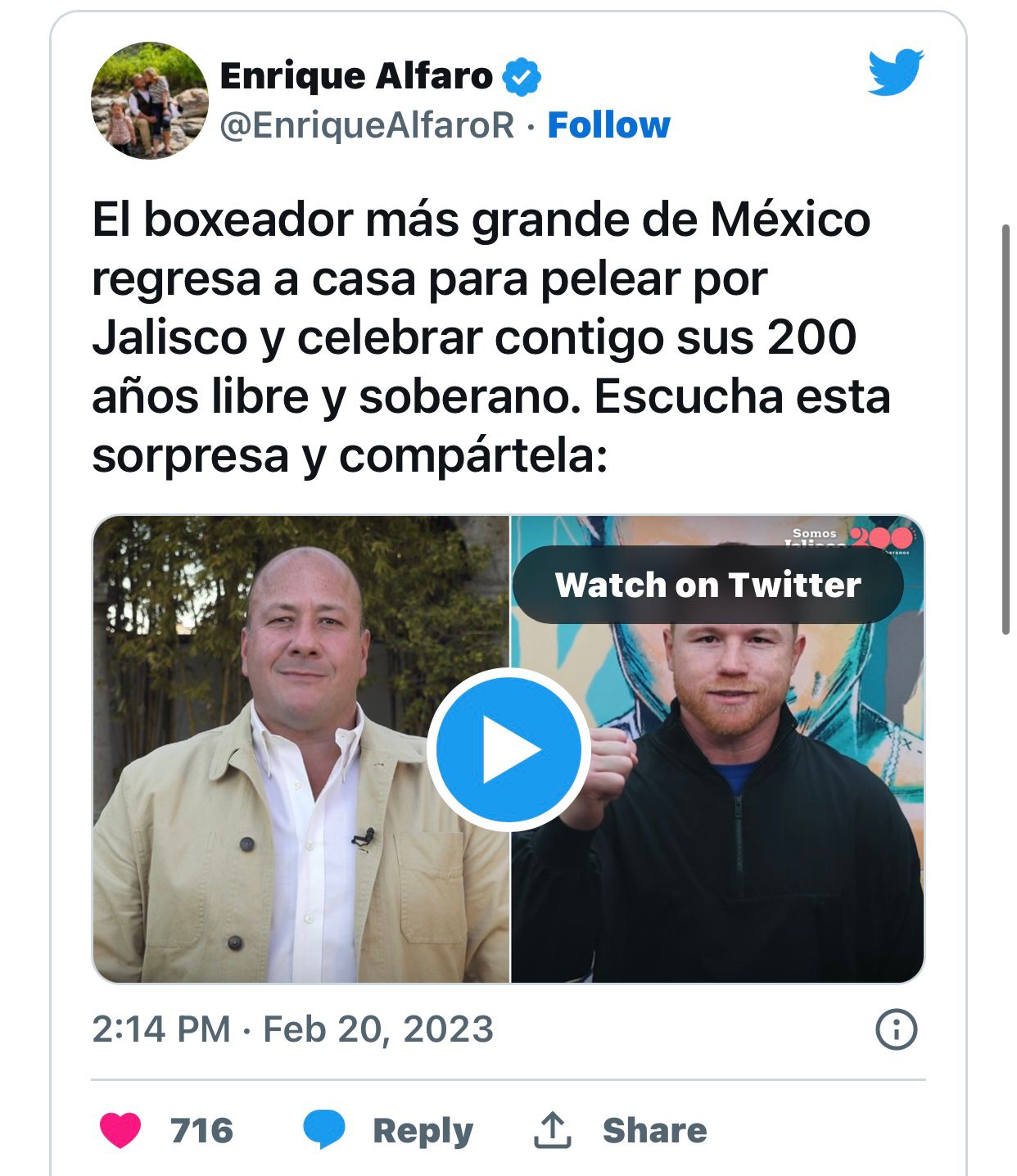Open the tweet info circle icon
This screenshot has width=1017, height=1176.
pyautogui.click(x=897, y=1029)
